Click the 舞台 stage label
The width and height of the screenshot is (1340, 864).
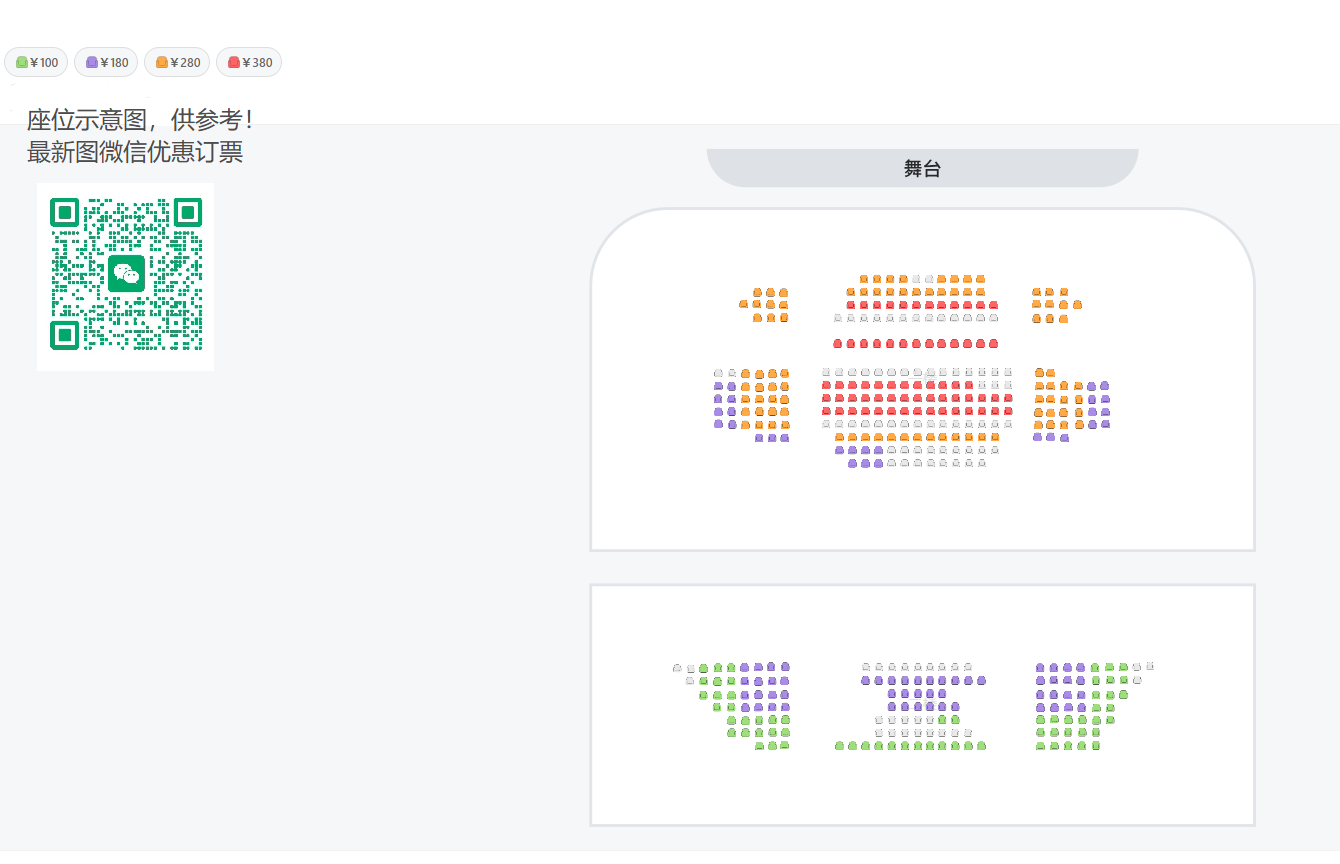tap(922, 169)
